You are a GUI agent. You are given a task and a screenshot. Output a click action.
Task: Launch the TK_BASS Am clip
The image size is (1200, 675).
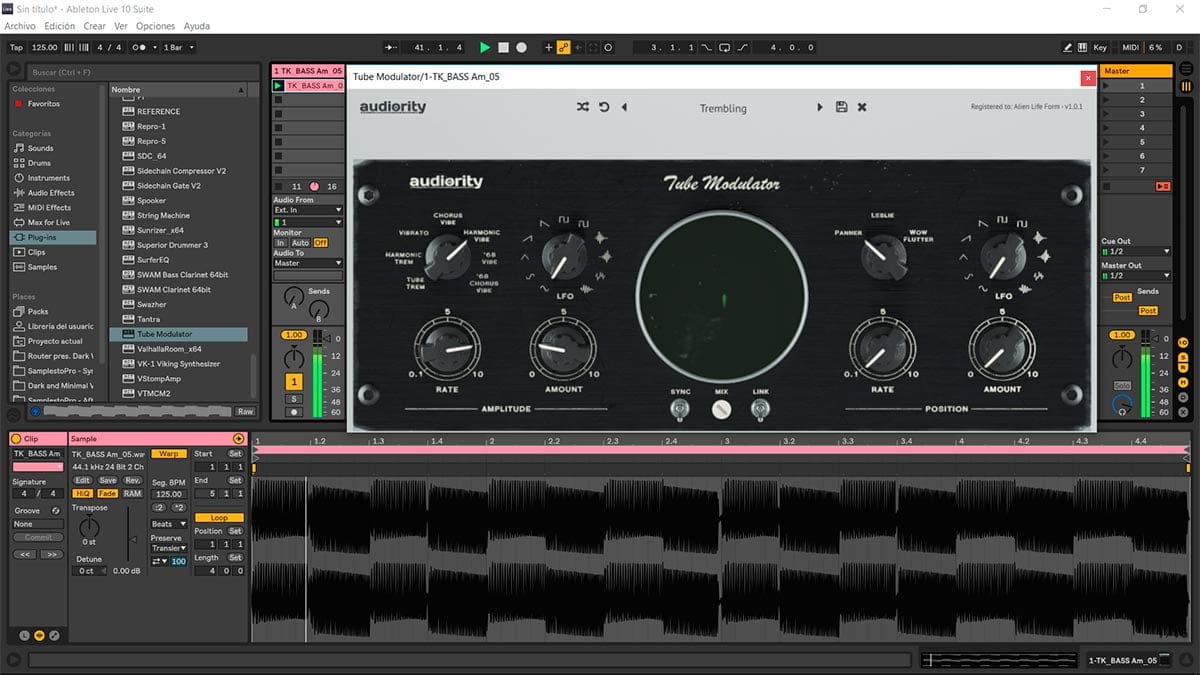(278, 86)
